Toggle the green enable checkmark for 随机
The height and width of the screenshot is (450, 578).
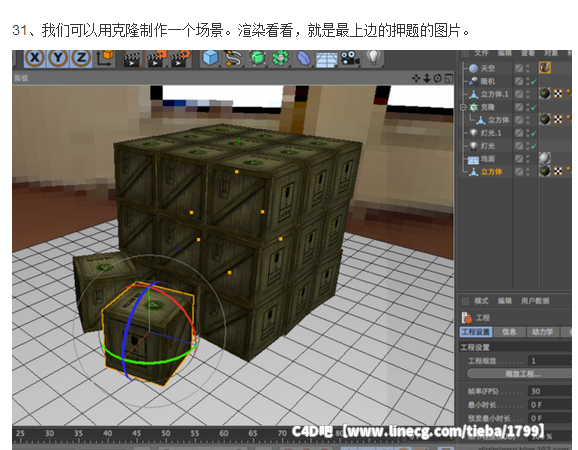534,81
